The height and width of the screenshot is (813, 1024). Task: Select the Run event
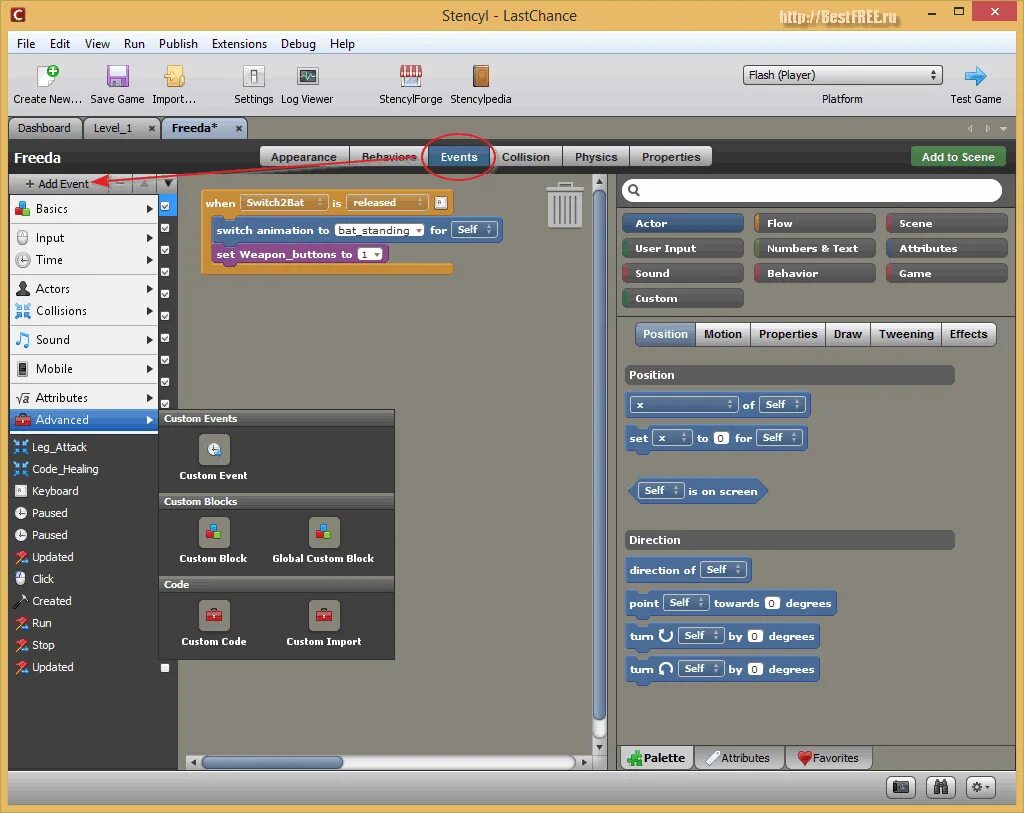(x=41, y=623)
